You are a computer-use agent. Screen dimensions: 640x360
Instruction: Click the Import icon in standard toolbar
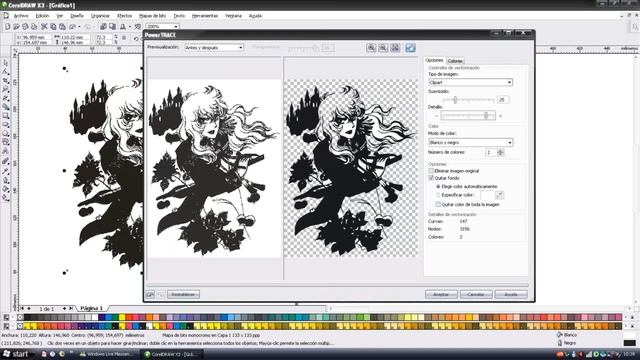pyautogui.click(x=103, y=27)
